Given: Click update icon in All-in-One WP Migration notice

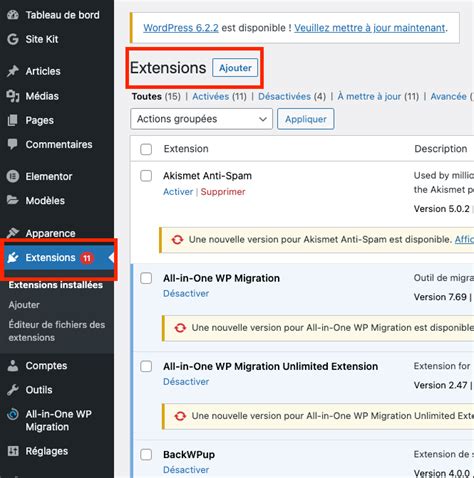Looking at the screenshot, I should tap(180, 328).
